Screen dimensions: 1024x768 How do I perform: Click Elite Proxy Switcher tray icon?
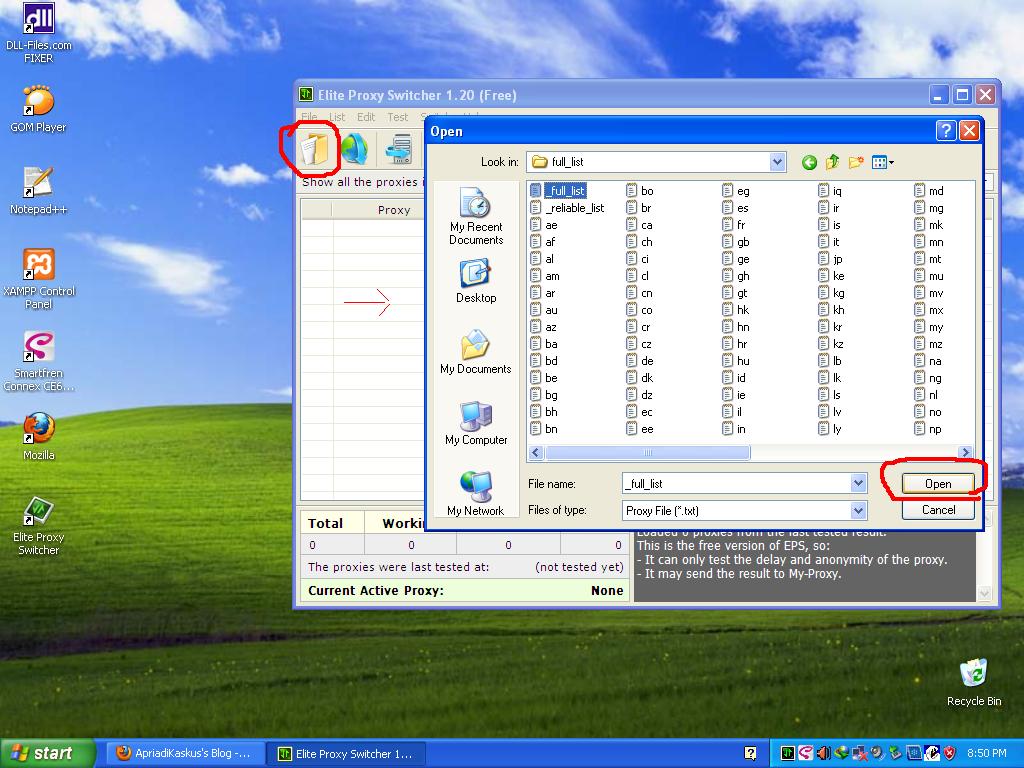click(788, 753)
